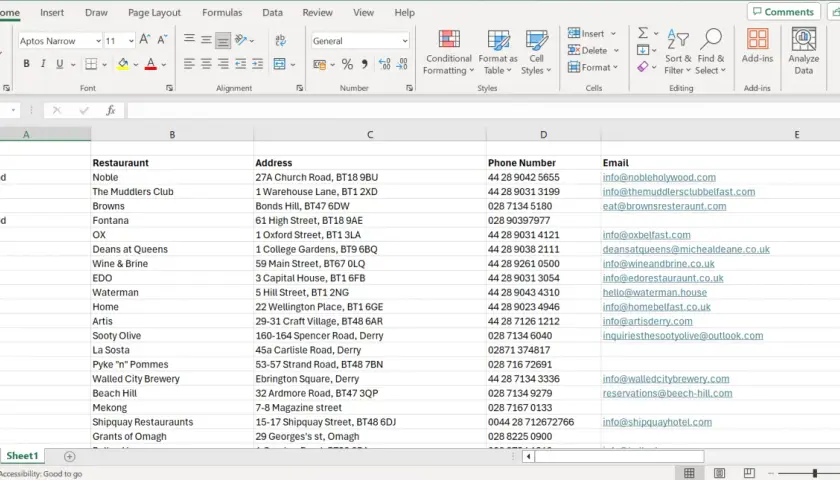840x480 pixels.
Task: Increase font size with large A icon
Action: click(145, 40)
